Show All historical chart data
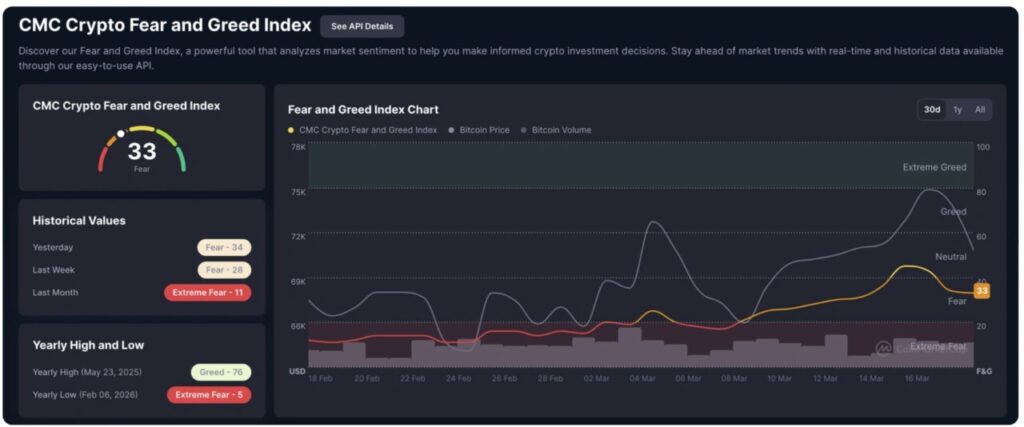This screenshot has height=427, width=1024. pos(980,110)
